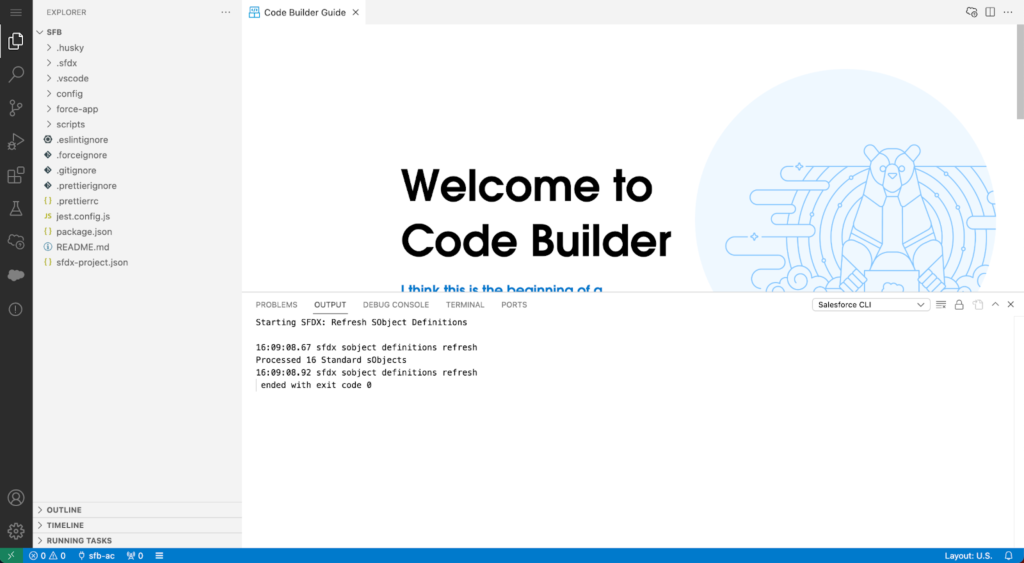Screen dimensions: 1024x563
Task: Open notifications bell
Action: 1008,556
